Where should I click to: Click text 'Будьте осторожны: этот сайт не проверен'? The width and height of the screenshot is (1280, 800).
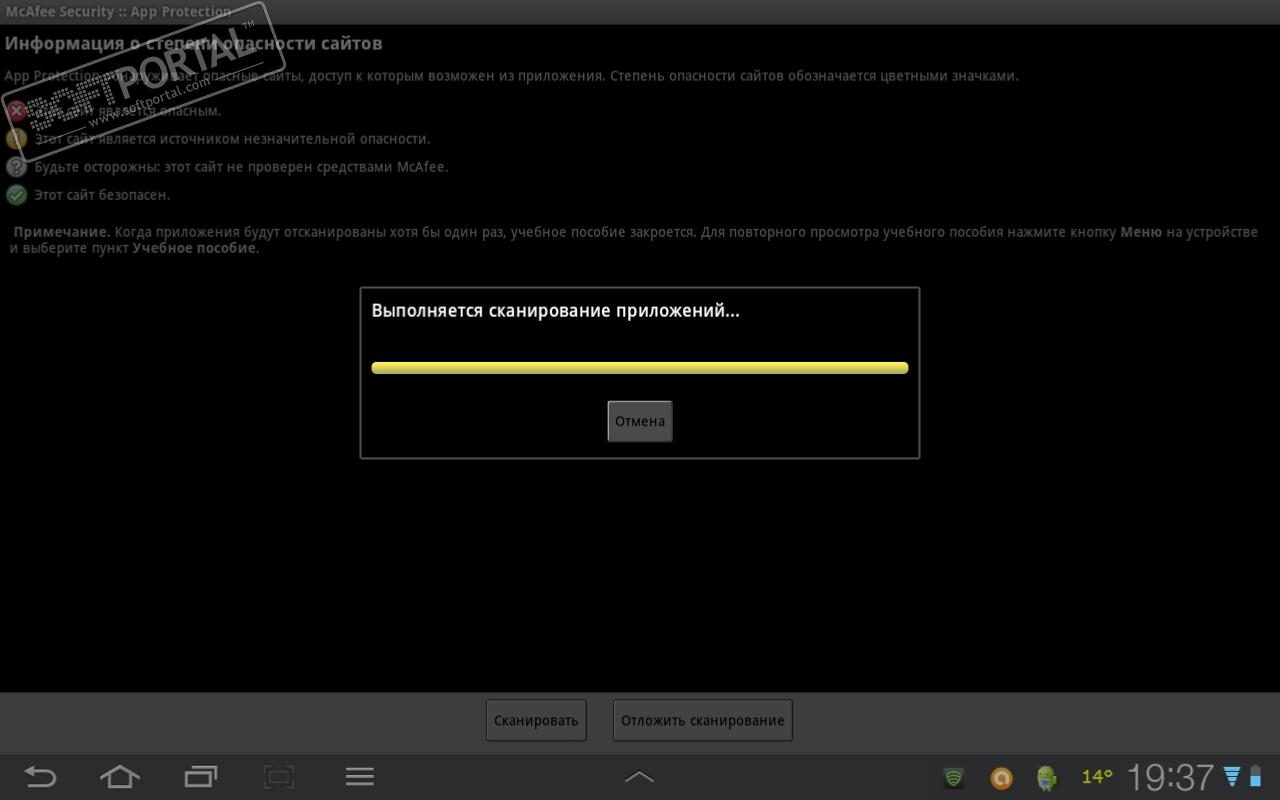pos(241,167)
